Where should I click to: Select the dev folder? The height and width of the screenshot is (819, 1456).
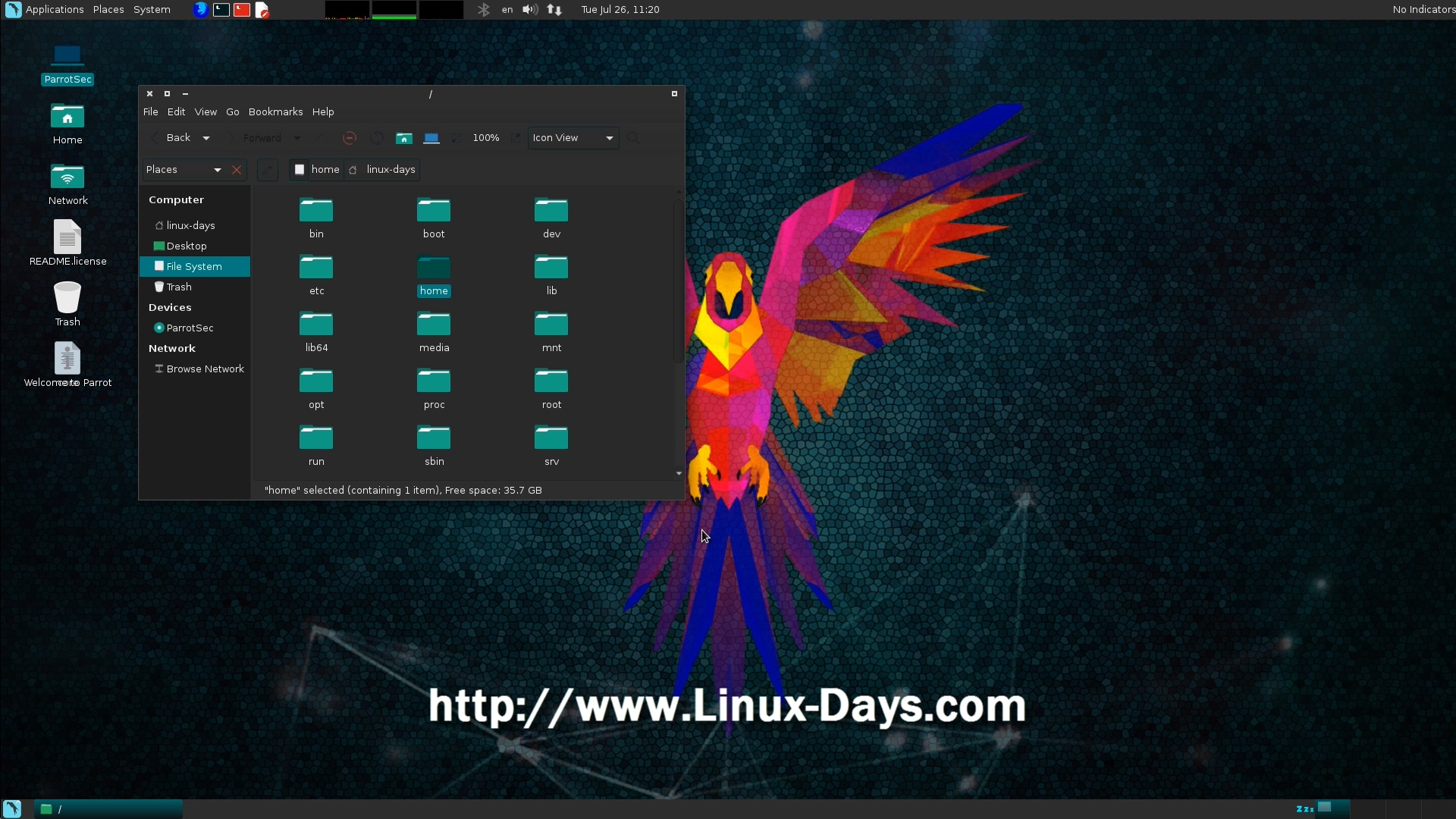coord(551,218)
